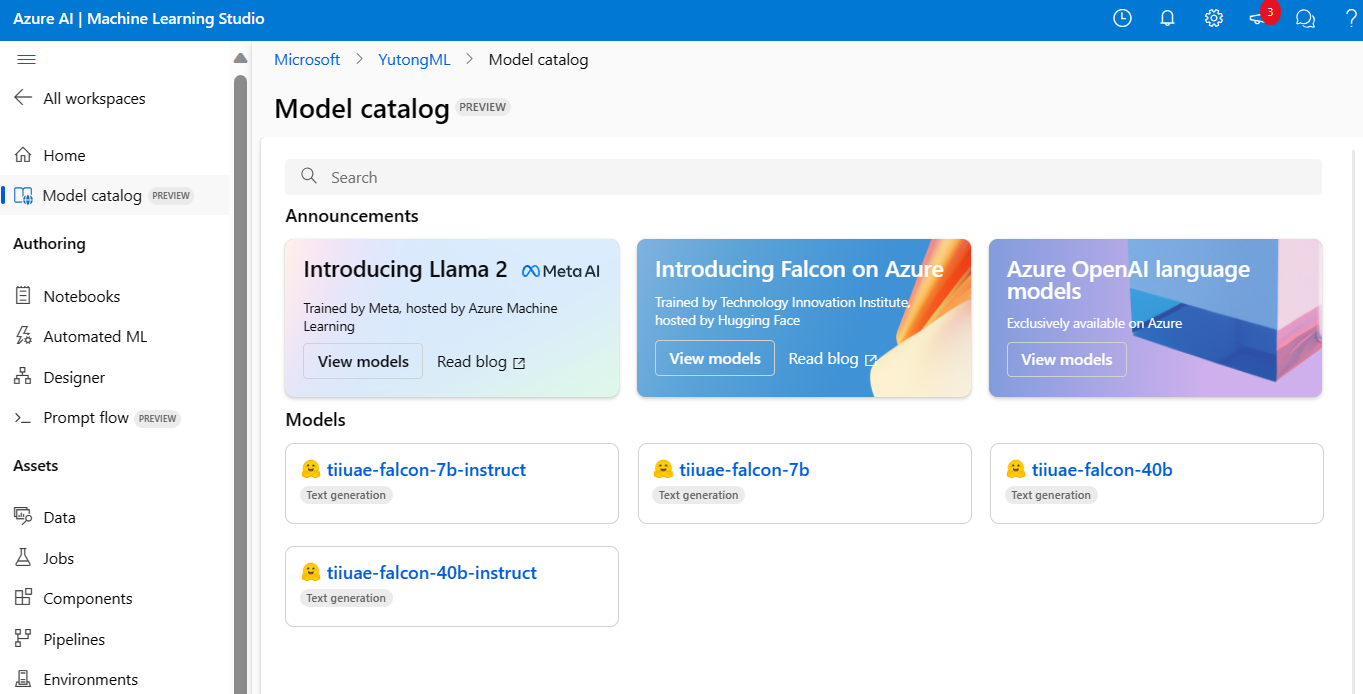Click the megaphone updates icon with badge
Viewport: 1363px width, 694px height.
(1259, 18)
